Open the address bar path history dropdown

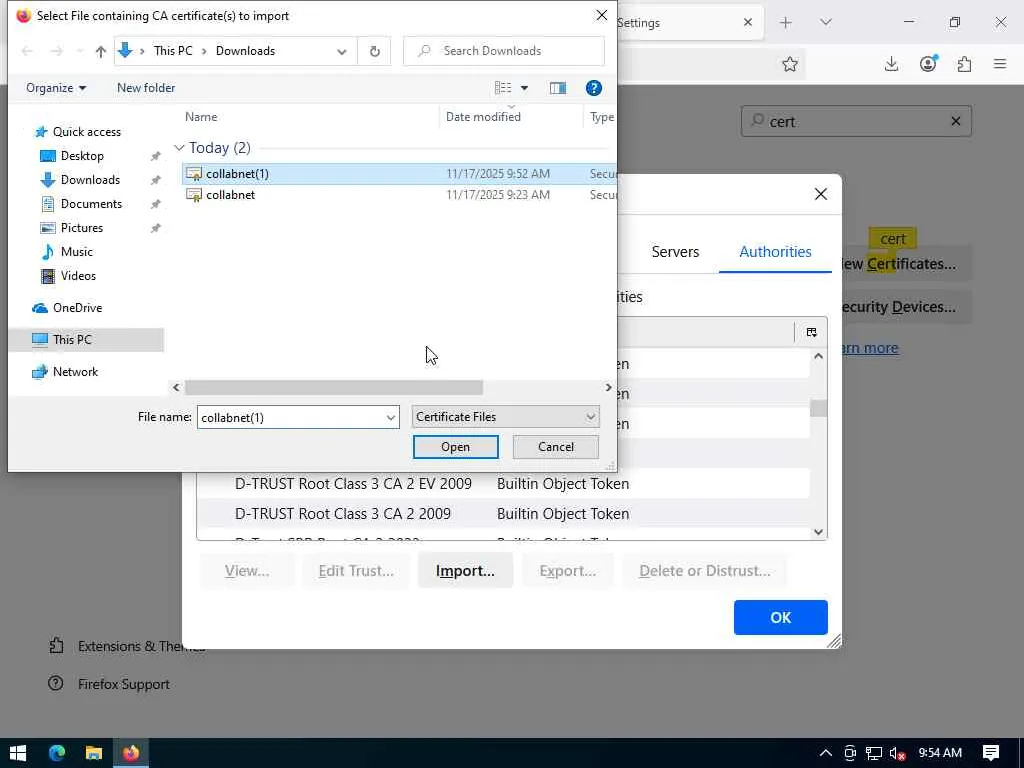tap(341, 51)
